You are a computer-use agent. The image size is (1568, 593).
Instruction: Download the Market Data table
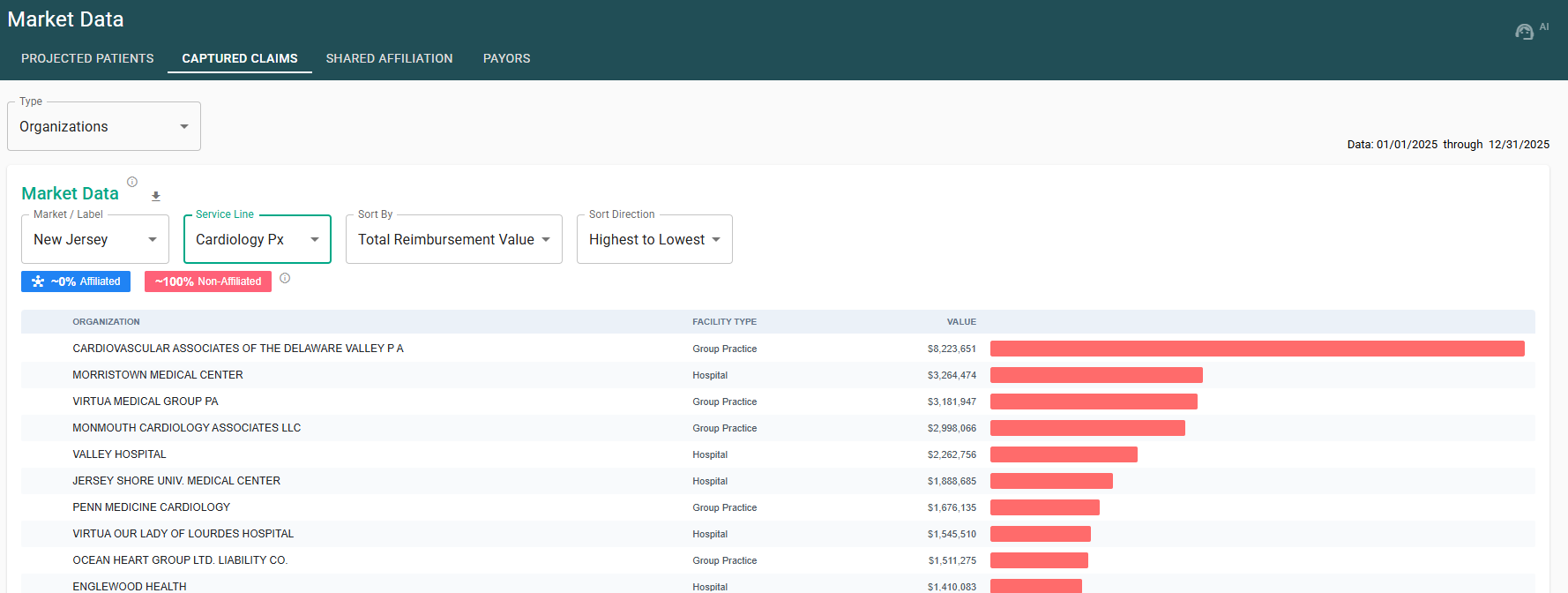(156, 196)
